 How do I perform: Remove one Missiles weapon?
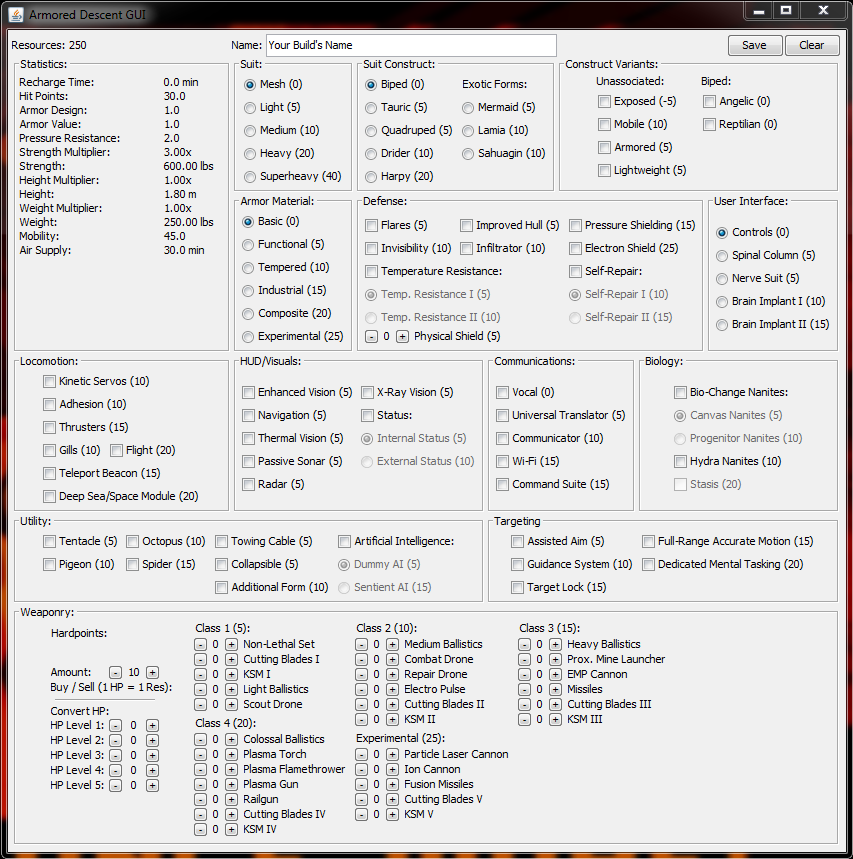point(524,689)
